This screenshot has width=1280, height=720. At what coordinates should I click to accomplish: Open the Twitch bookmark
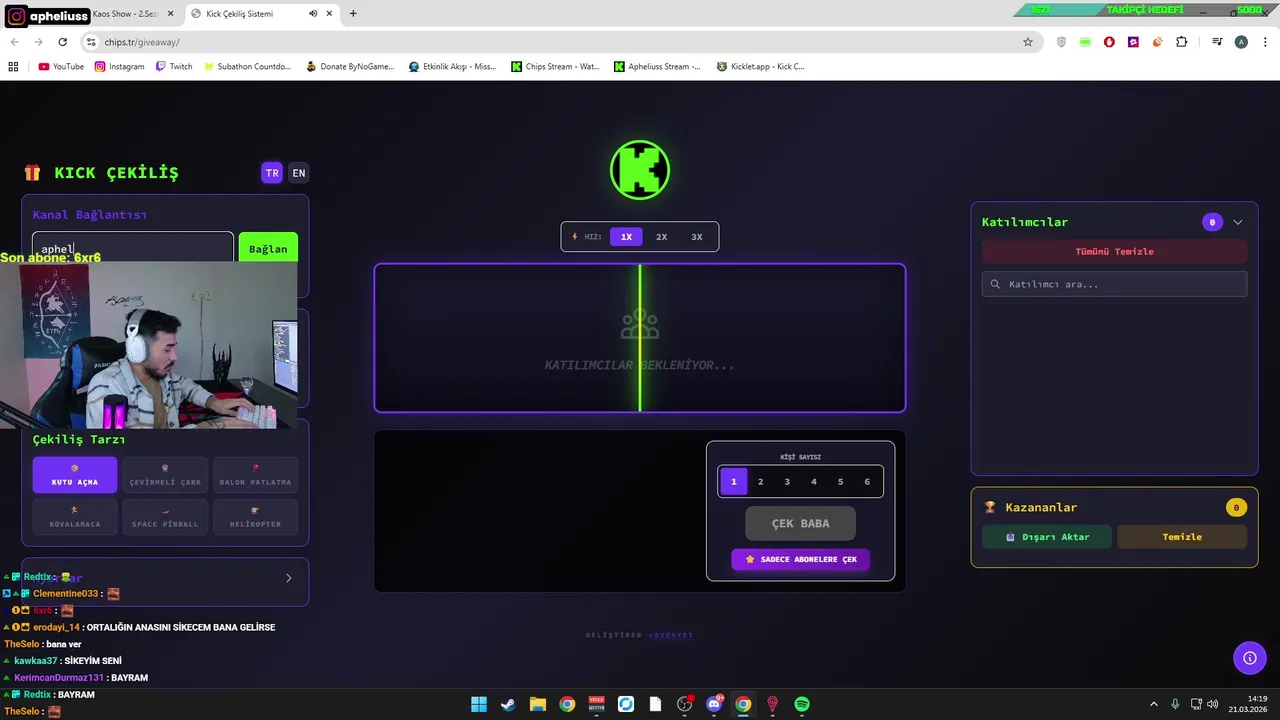pyautogui.click(x=174, y=67)
